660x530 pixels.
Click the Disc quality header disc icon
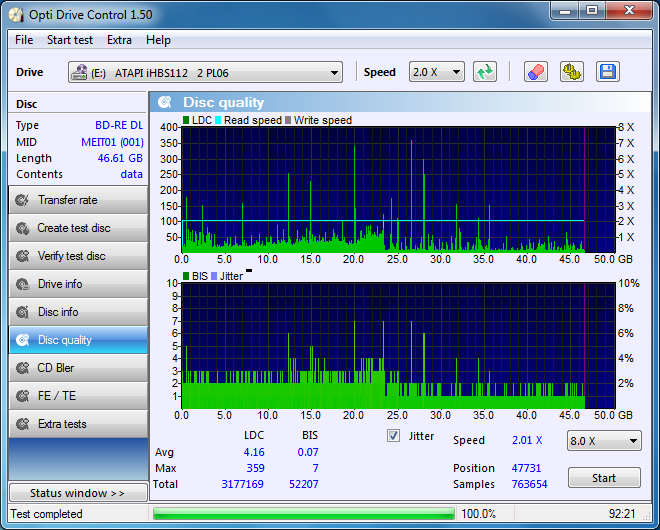165,102
